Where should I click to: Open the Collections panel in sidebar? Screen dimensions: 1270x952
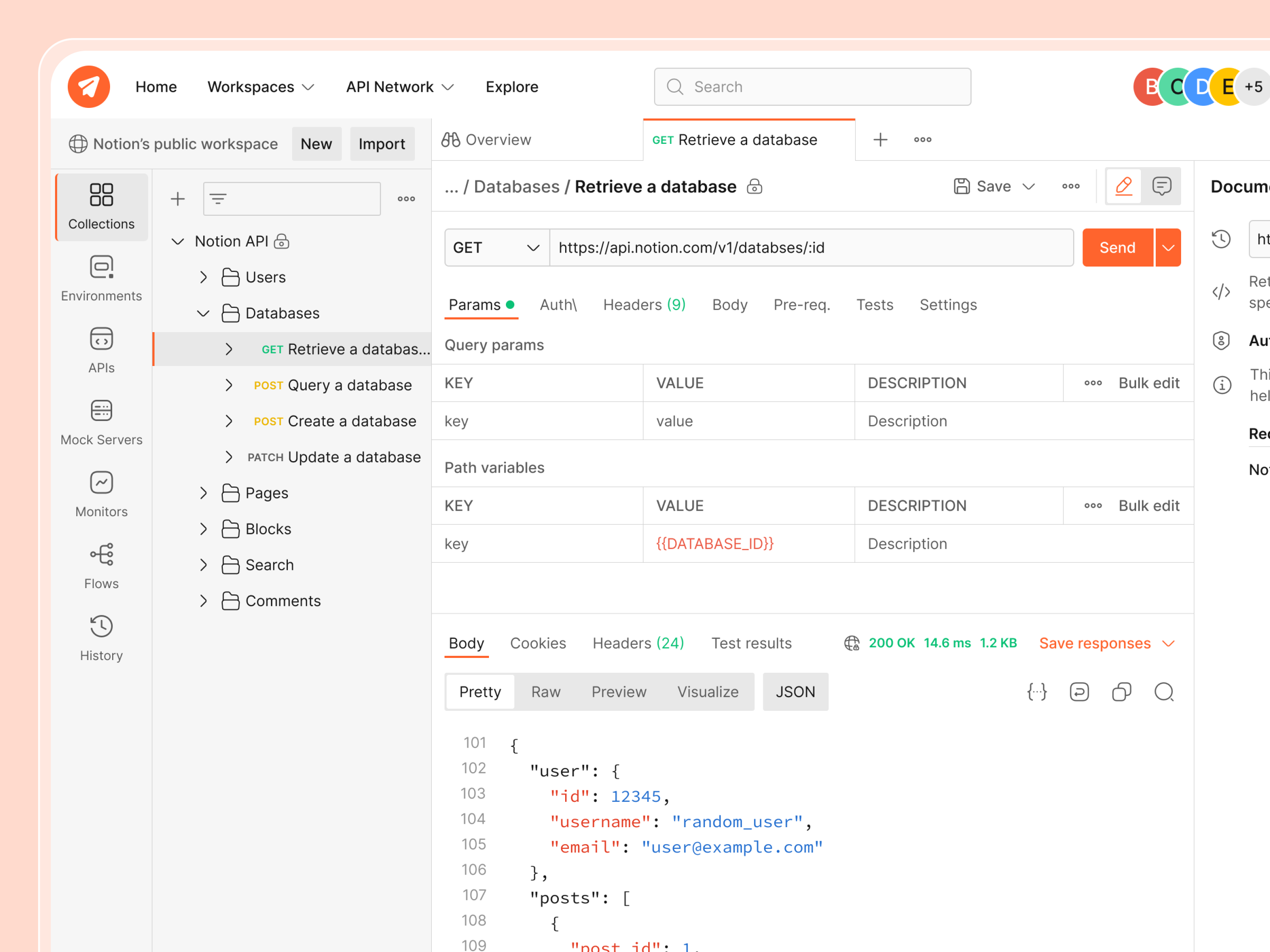pyautogui.click(x=101, y=206)
